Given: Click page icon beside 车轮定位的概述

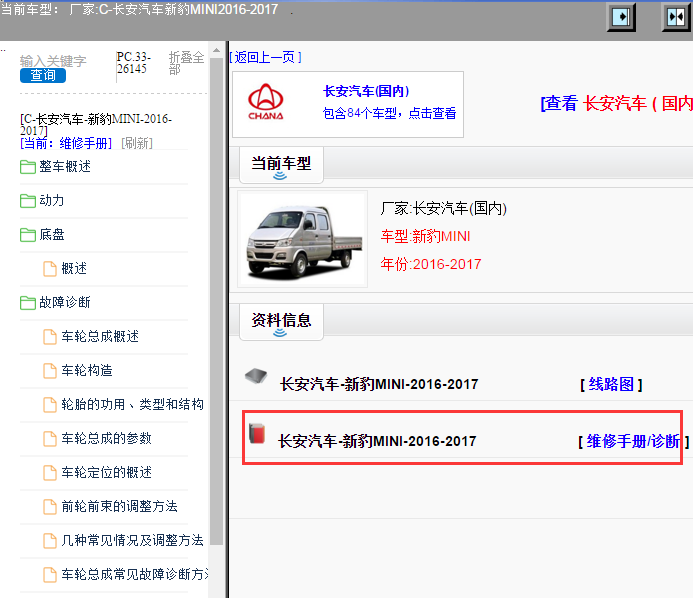Looking at the screenshot, I should point(50,473).
